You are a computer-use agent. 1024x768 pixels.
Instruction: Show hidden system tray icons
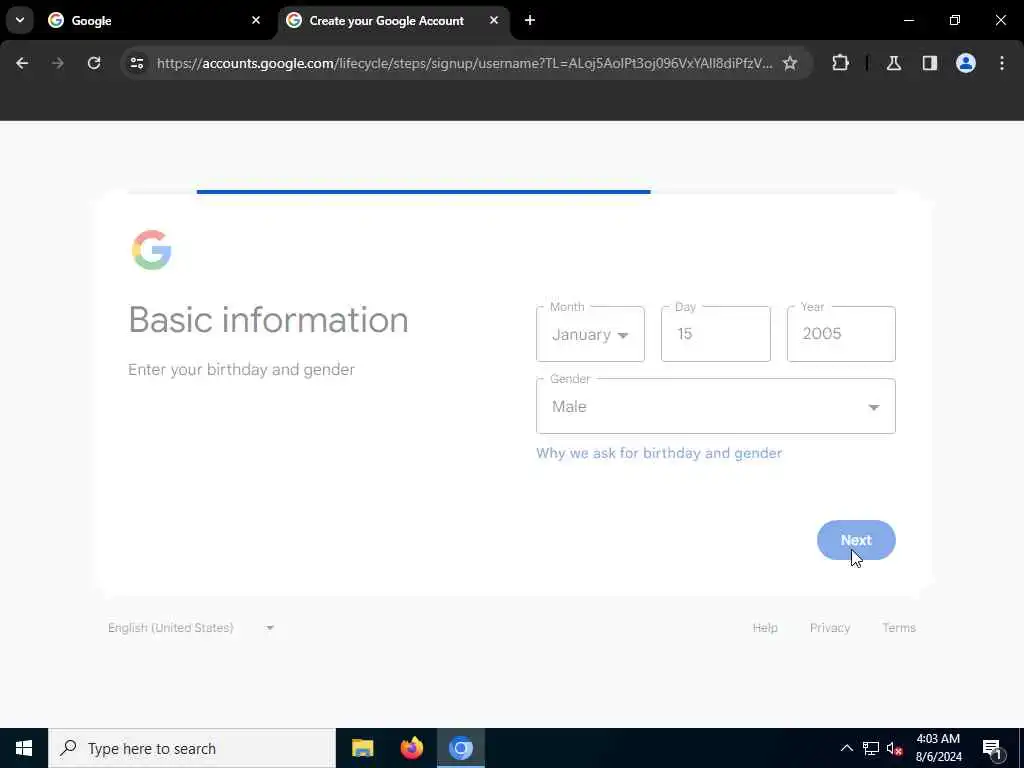pos(846,748)
